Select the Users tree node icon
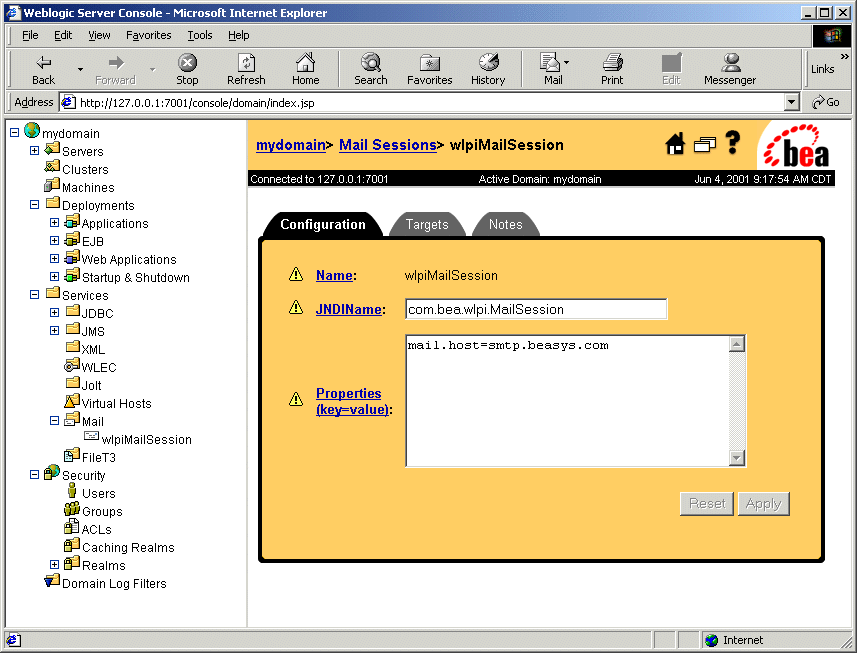The width and height of the screenshot is (857, 653). click(x=72, y=491)
